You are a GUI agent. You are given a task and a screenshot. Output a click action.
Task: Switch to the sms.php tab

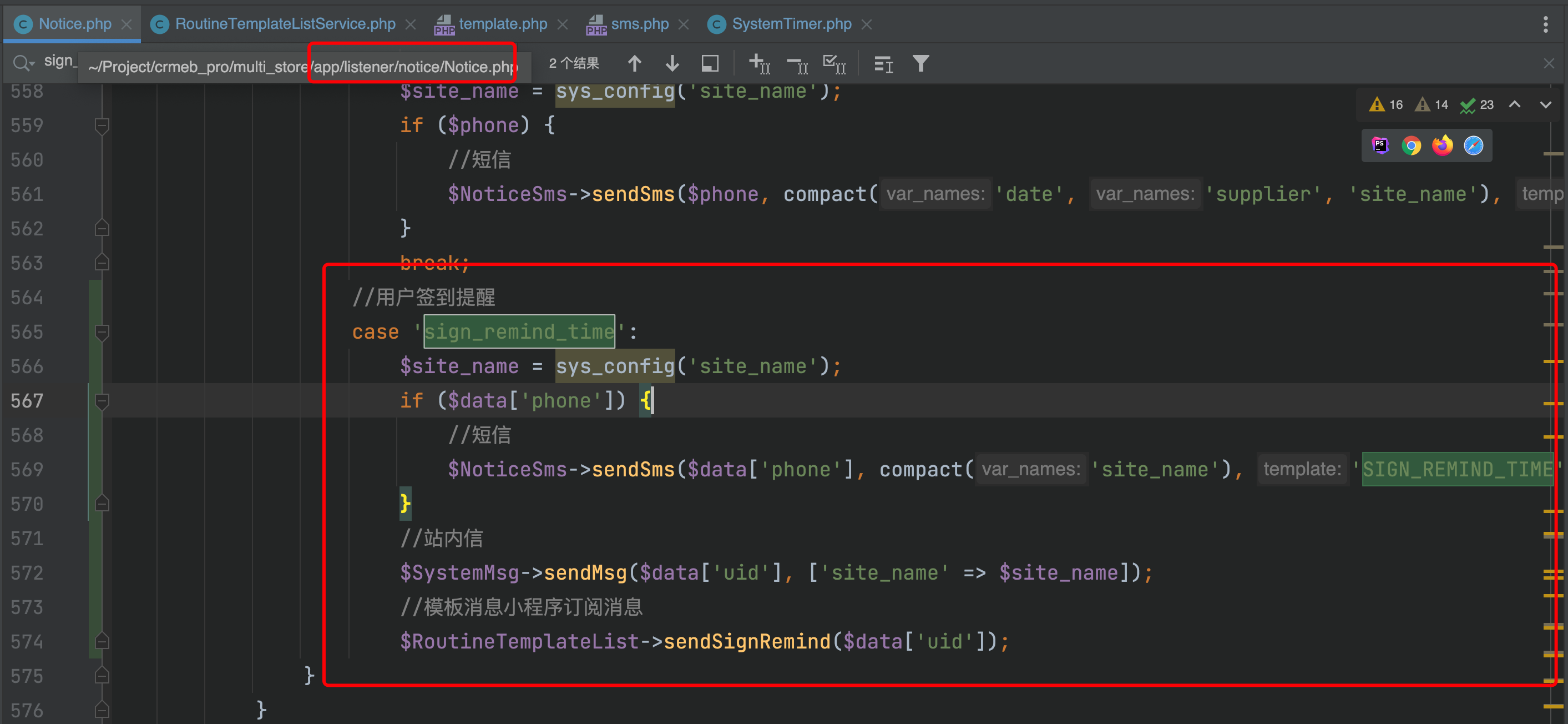tap(639, 24)
